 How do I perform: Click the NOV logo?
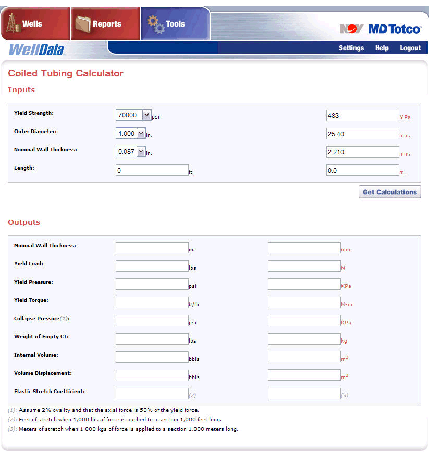(x=351, y=29)
